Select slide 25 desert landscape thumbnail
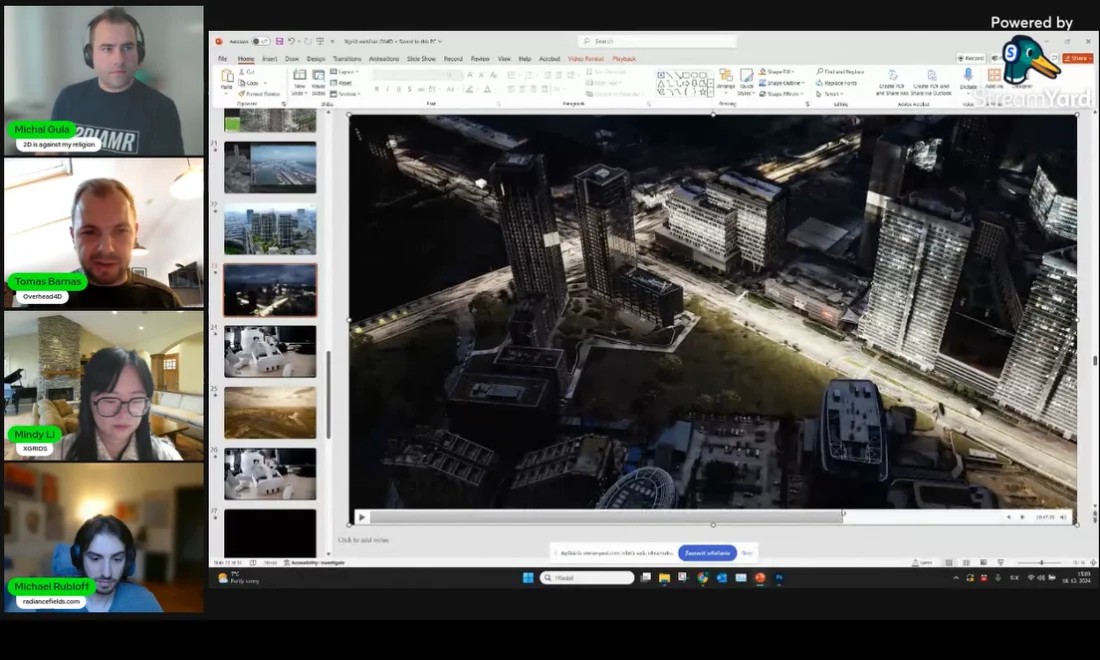The width and height of the screenshot is (1100, 660). [x=270, y=412]
